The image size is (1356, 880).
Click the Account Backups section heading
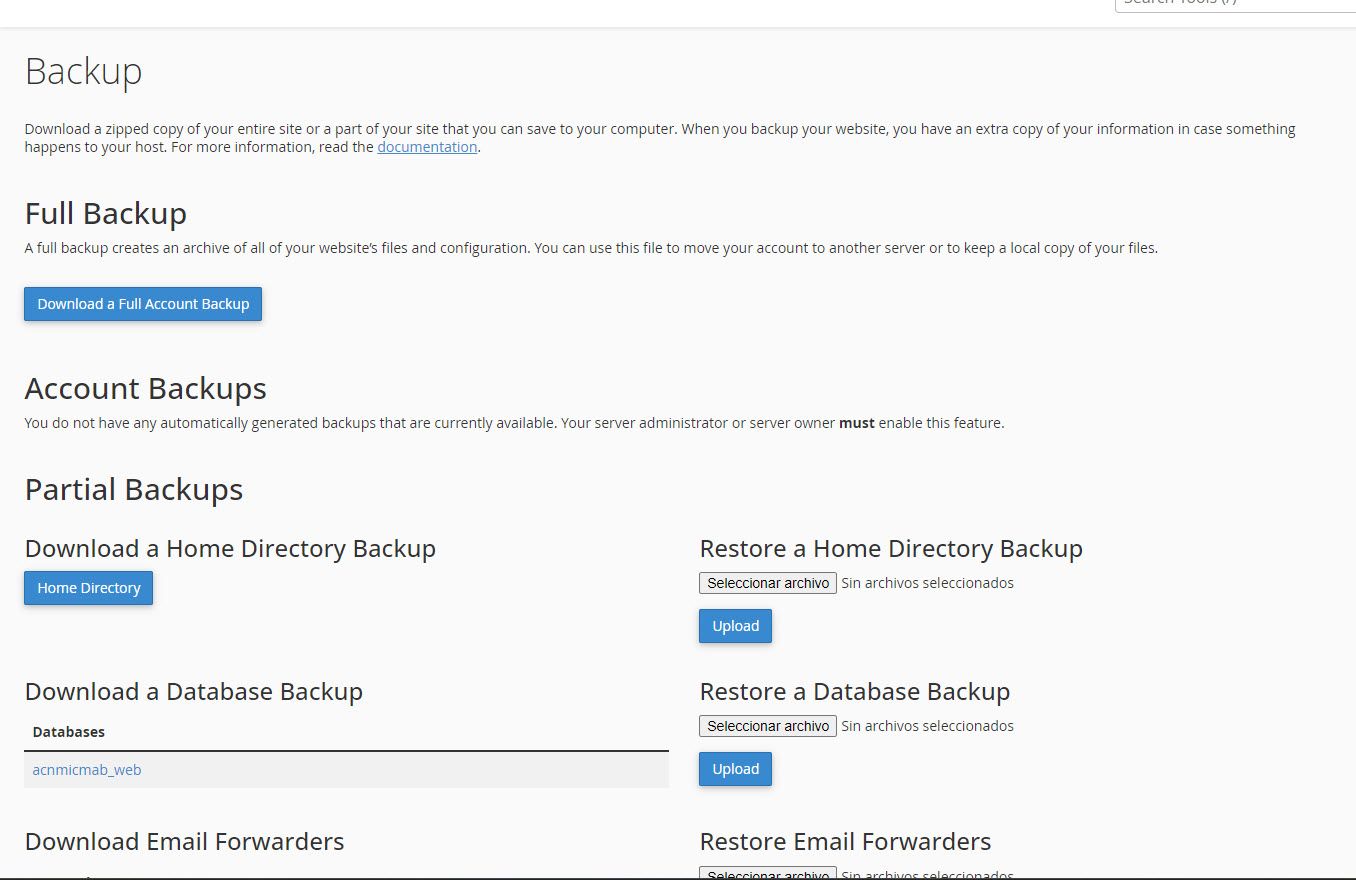146,388
